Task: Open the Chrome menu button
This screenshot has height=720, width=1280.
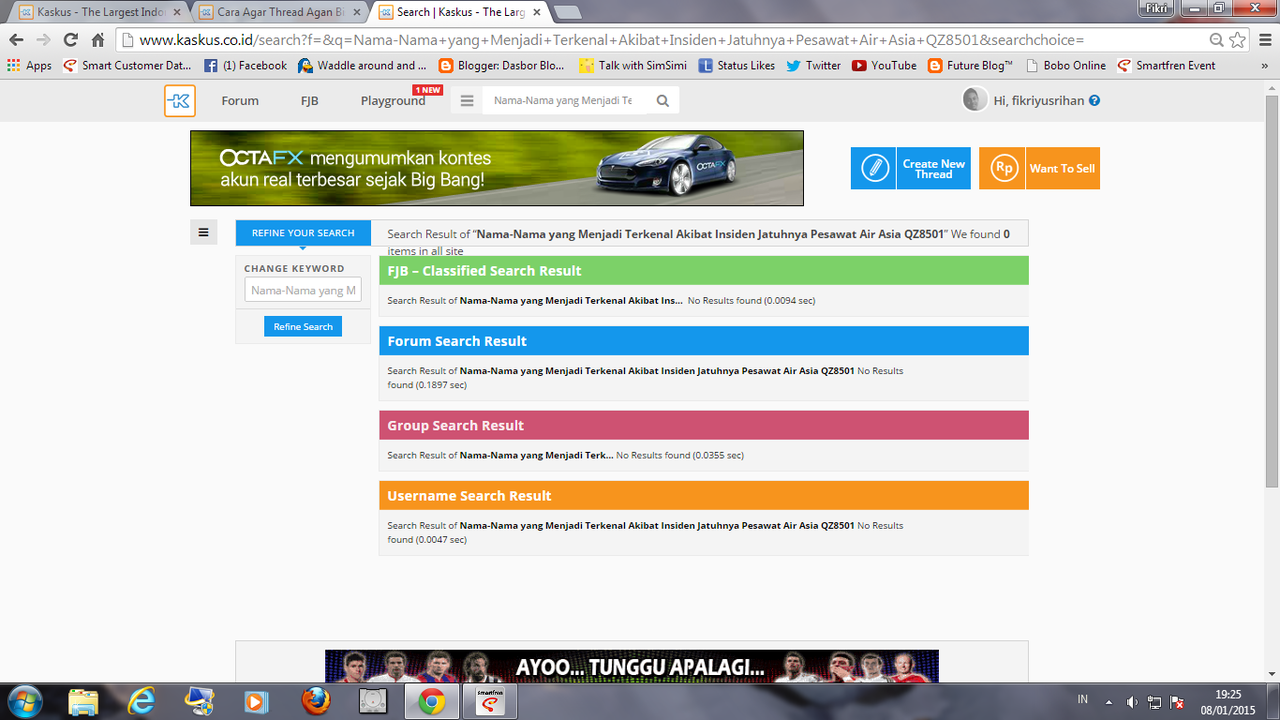Action: tap(1264, 40)
